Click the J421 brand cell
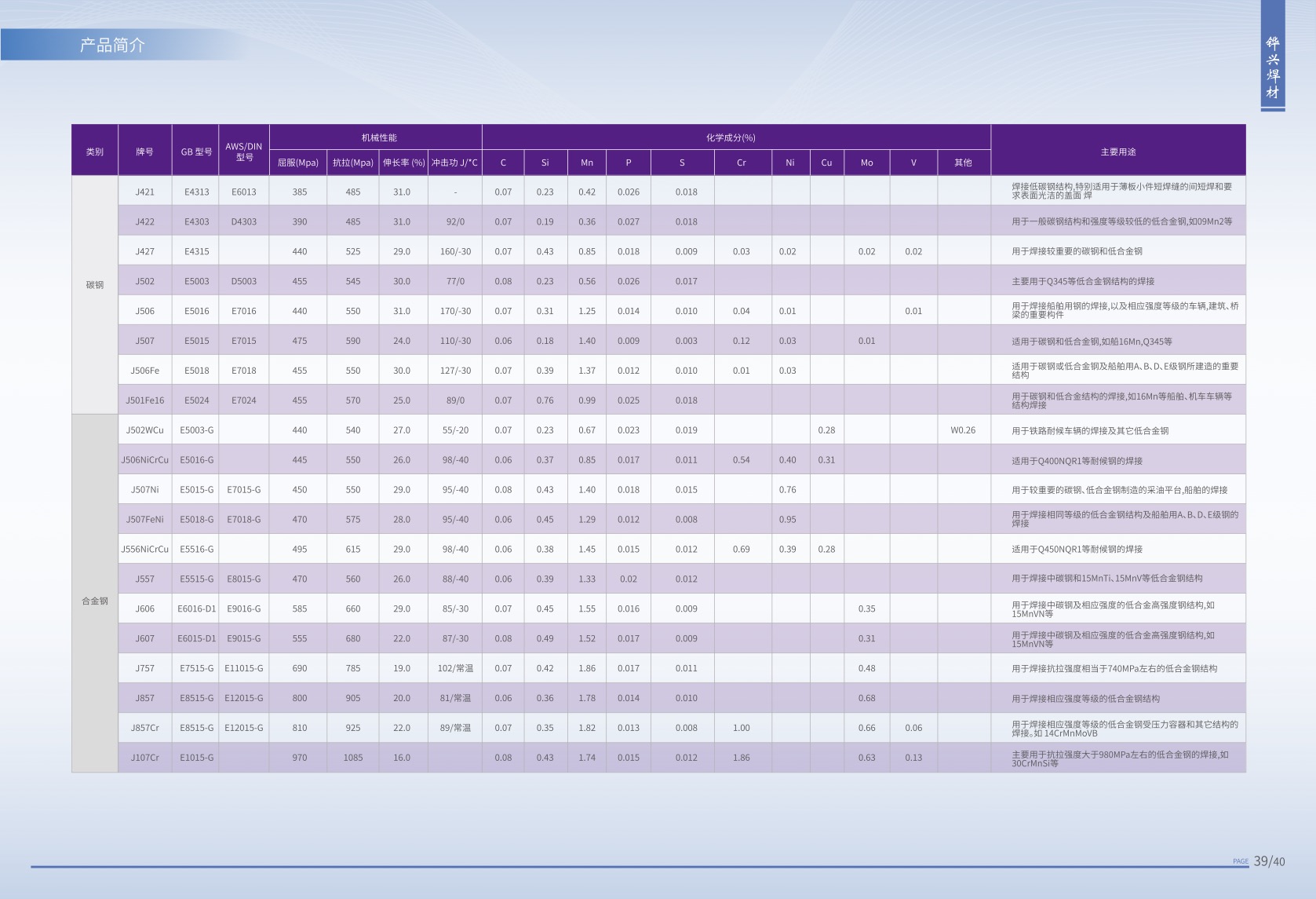 click(144, 192)
